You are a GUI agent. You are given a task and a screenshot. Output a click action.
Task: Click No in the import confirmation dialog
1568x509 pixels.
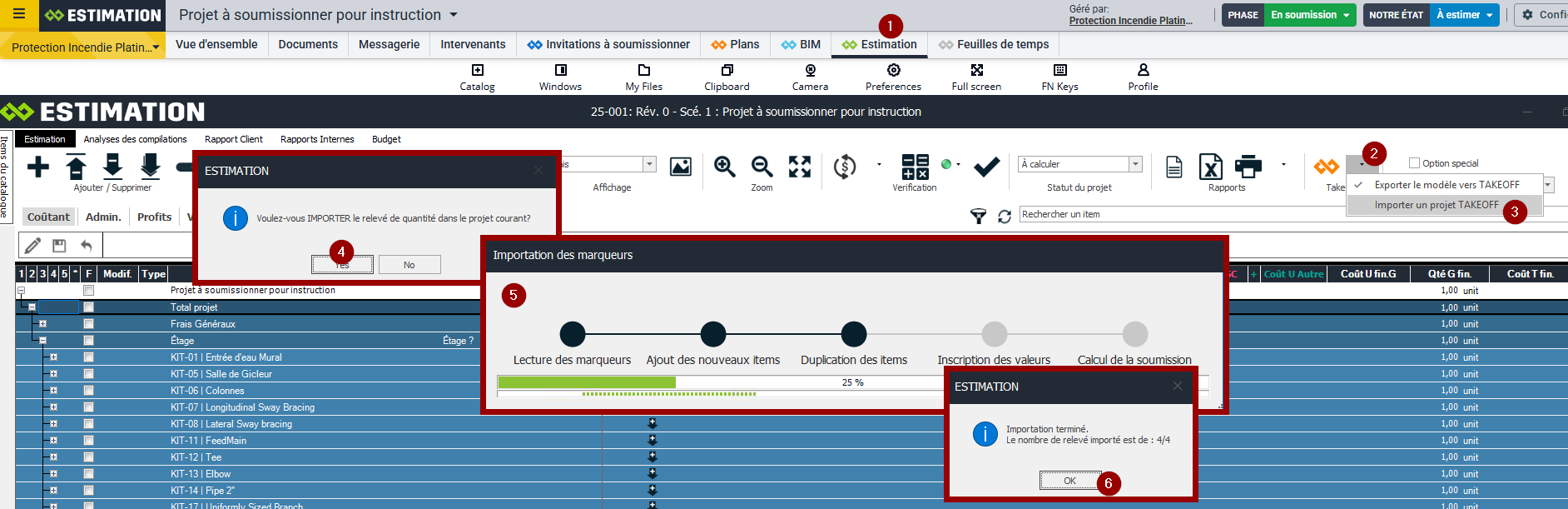pyautogui.click(x=409, y=265)
